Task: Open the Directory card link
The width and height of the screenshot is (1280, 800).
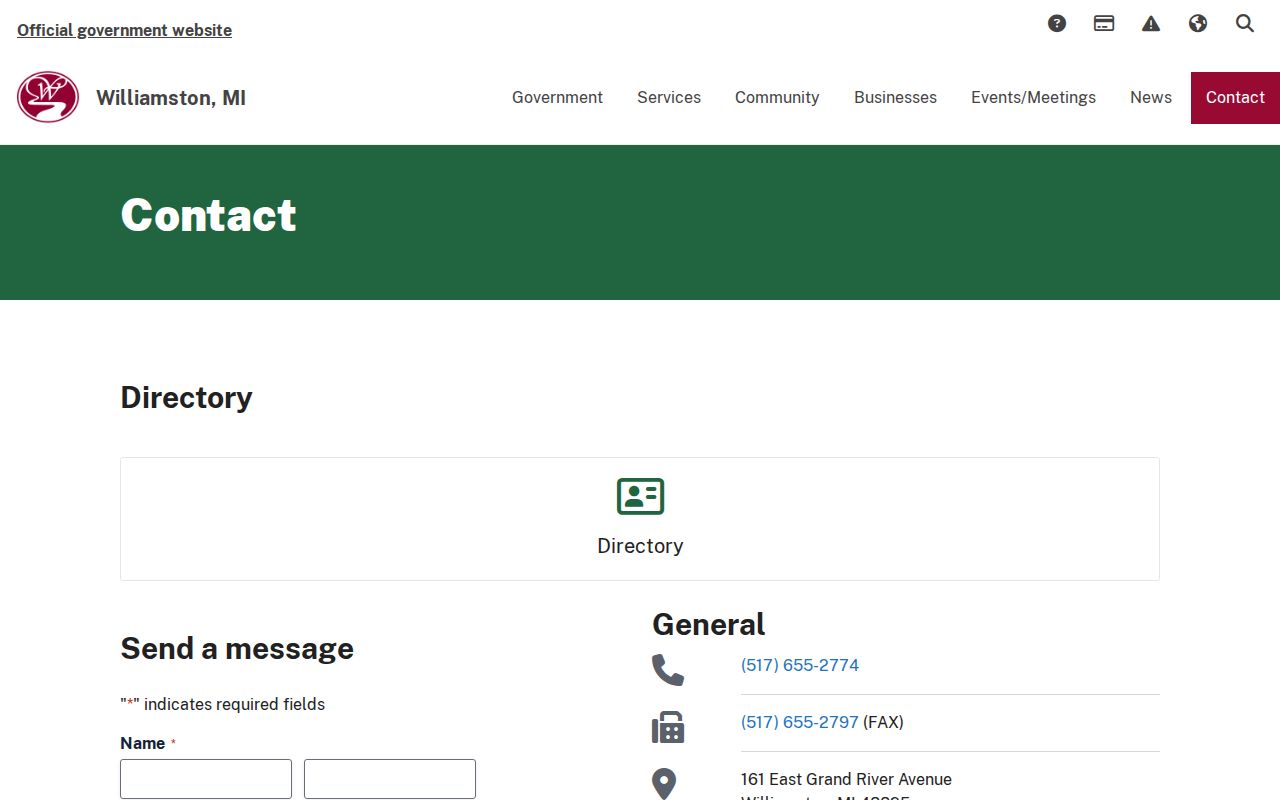Action: [x=640, y=519]
